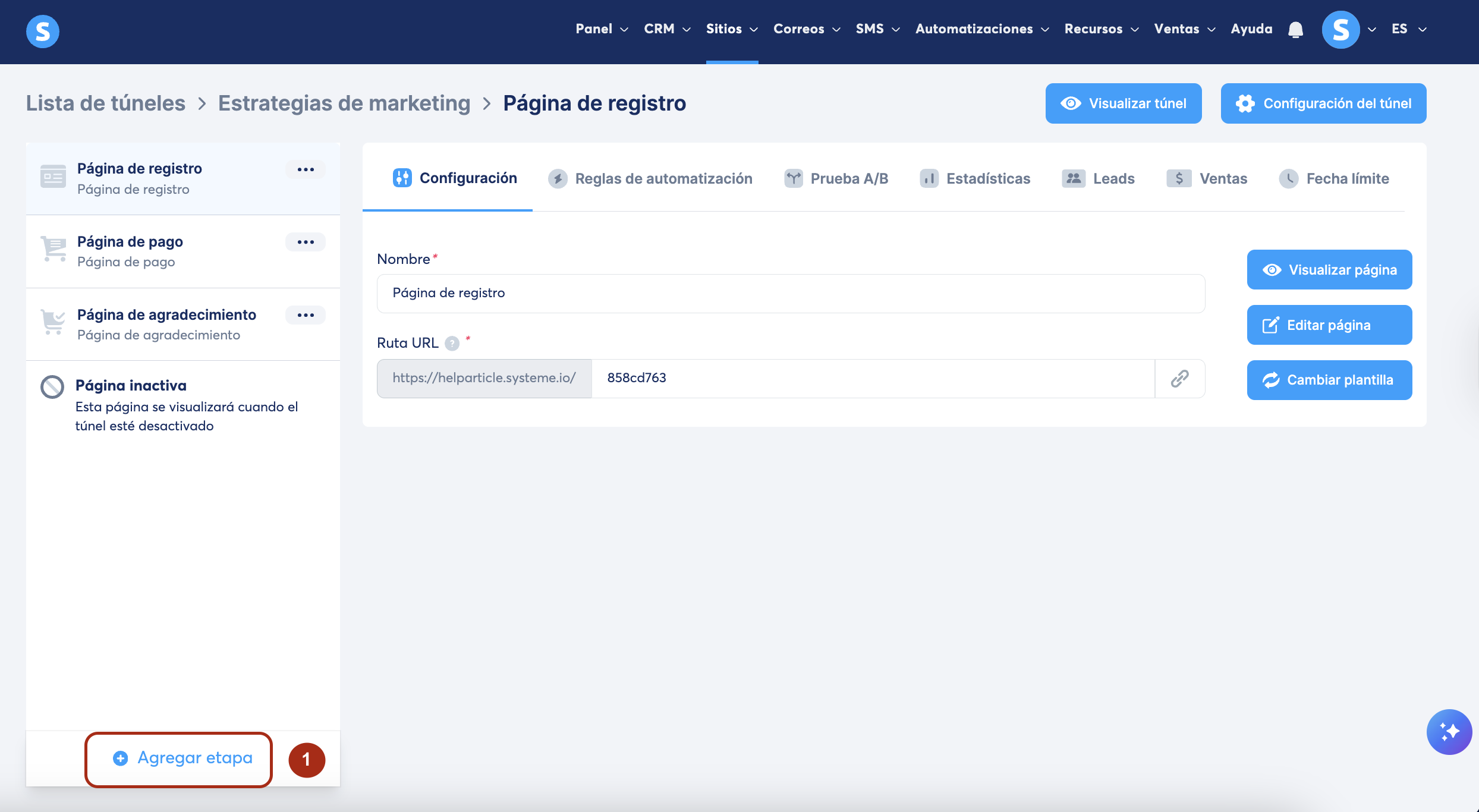The image size is (1479, 812).
Task: Open the AI assistant sparkle button
Action: click(1449, 732)
